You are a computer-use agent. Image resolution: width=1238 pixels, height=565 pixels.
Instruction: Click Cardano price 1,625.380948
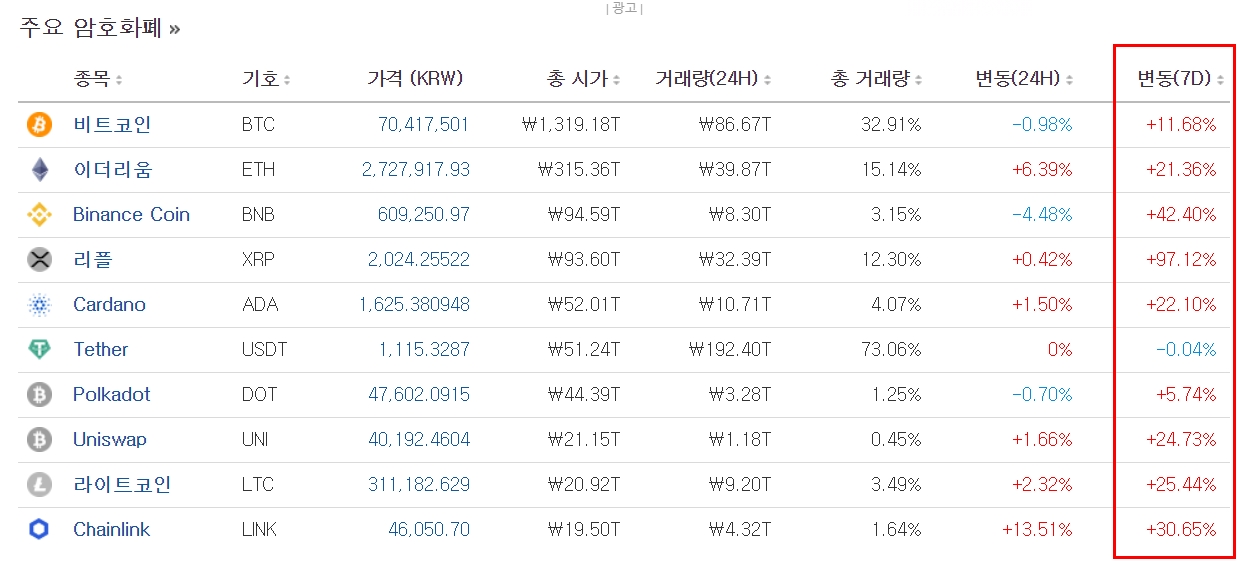coord(414,305)
